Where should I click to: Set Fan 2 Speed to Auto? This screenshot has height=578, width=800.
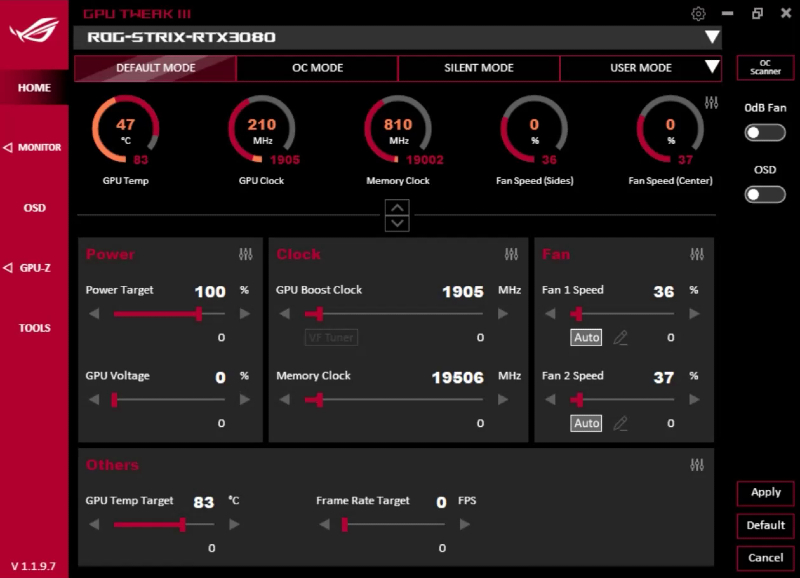586,423
